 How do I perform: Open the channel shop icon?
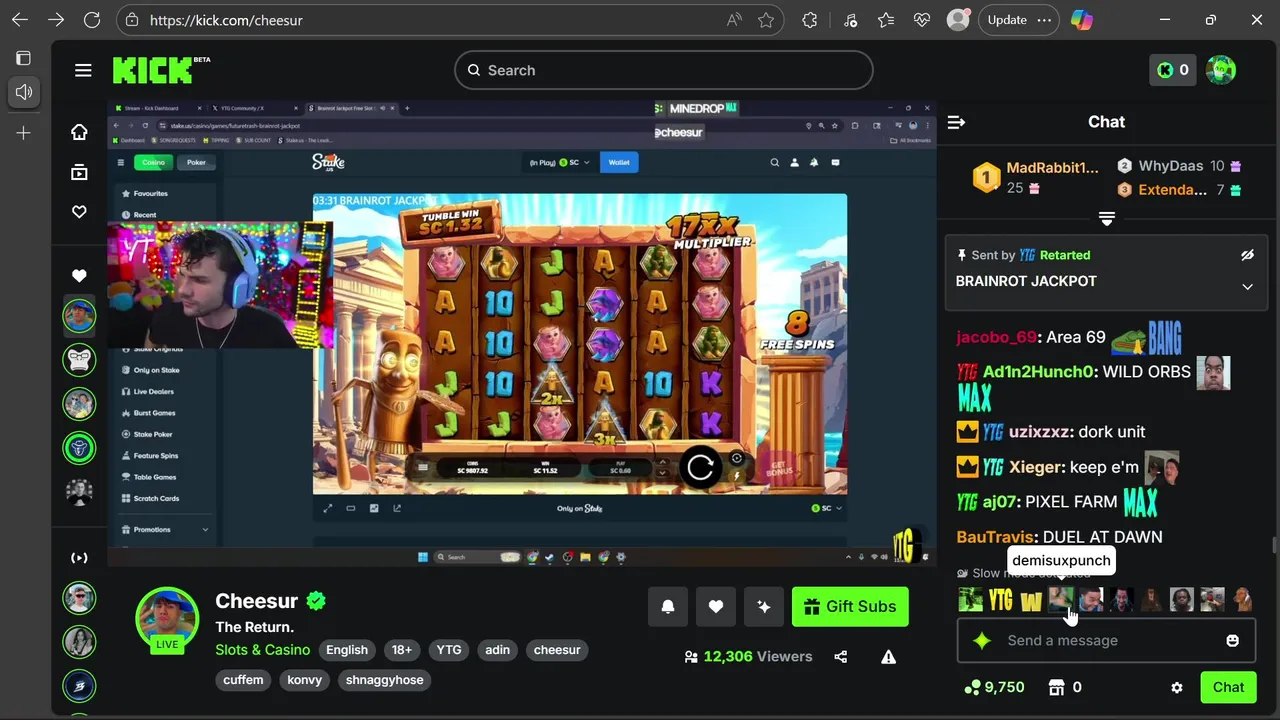click(1056, 687)
